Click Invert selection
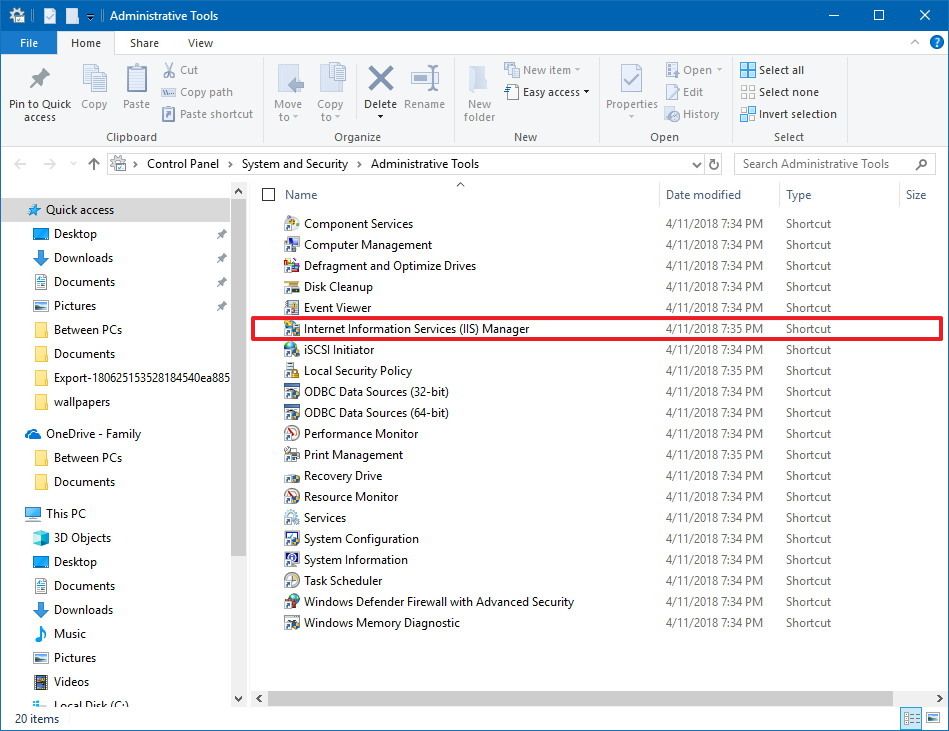Viewport: 949px width, 731px height. coord(788,114)
